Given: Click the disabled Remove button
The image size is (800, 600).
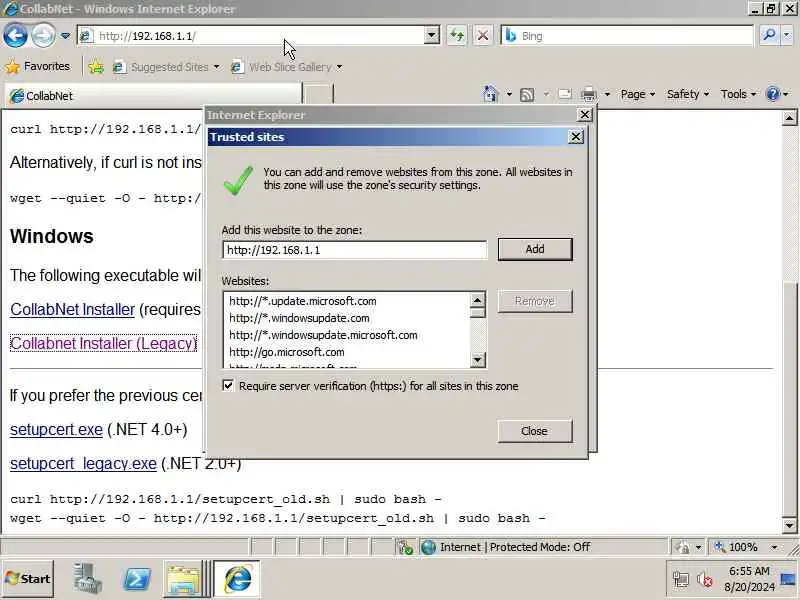Looking at the screenshot, I should tap(535, 301).
